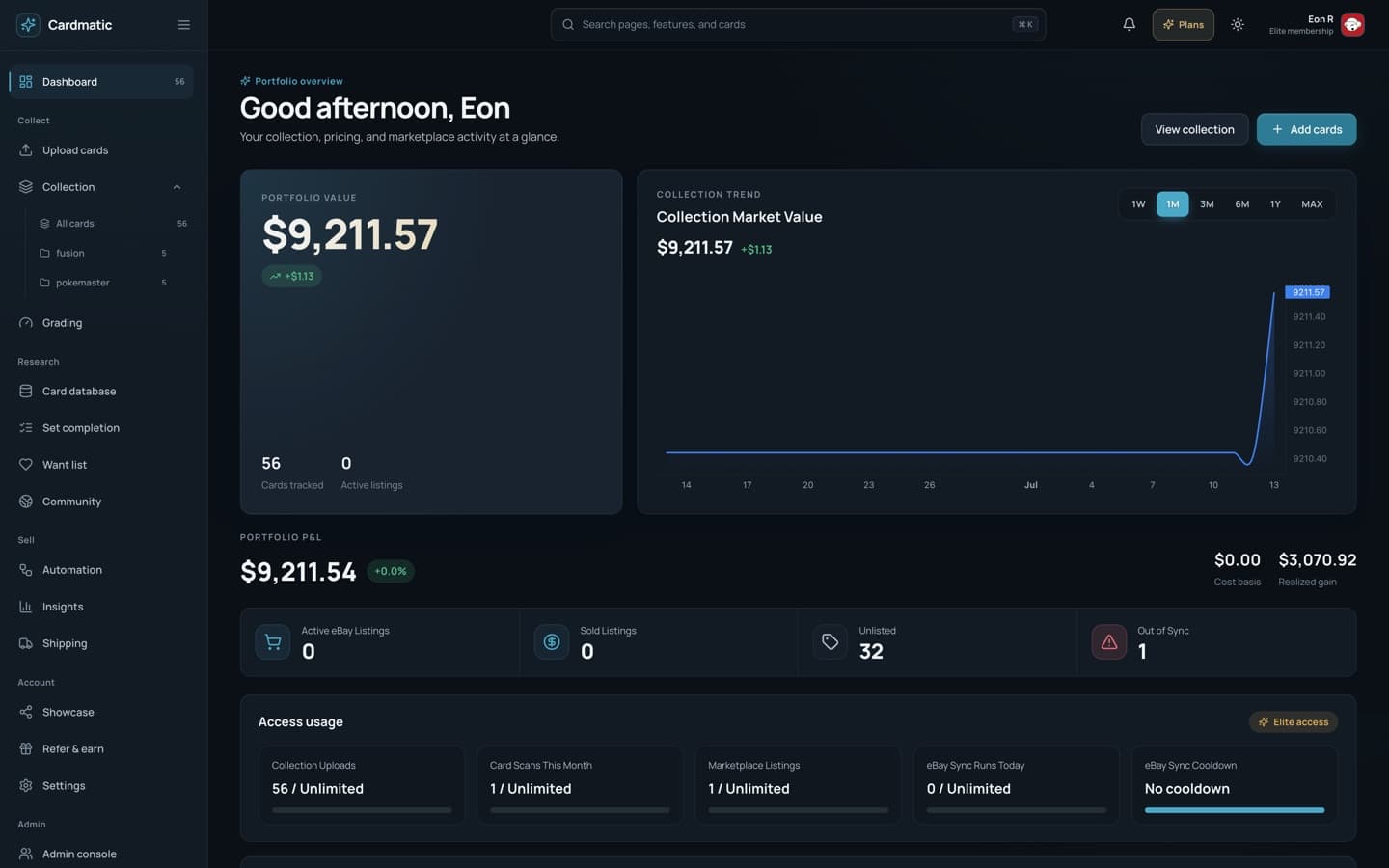Open the Insights label
1389x868 pixels.
63,607
